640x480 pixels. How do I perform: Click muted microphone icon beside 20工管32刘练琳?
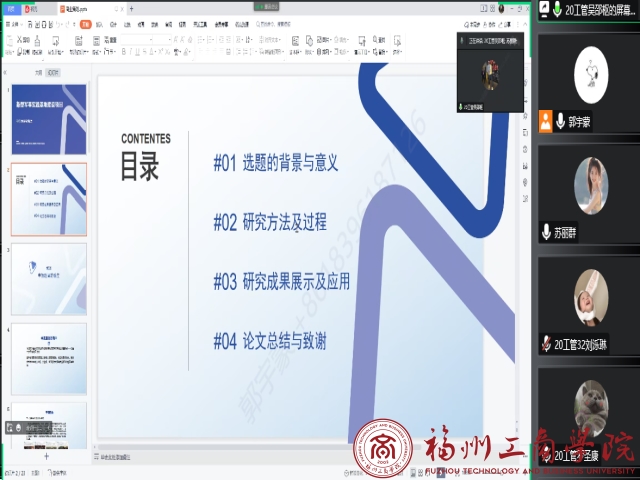(546, 343)
